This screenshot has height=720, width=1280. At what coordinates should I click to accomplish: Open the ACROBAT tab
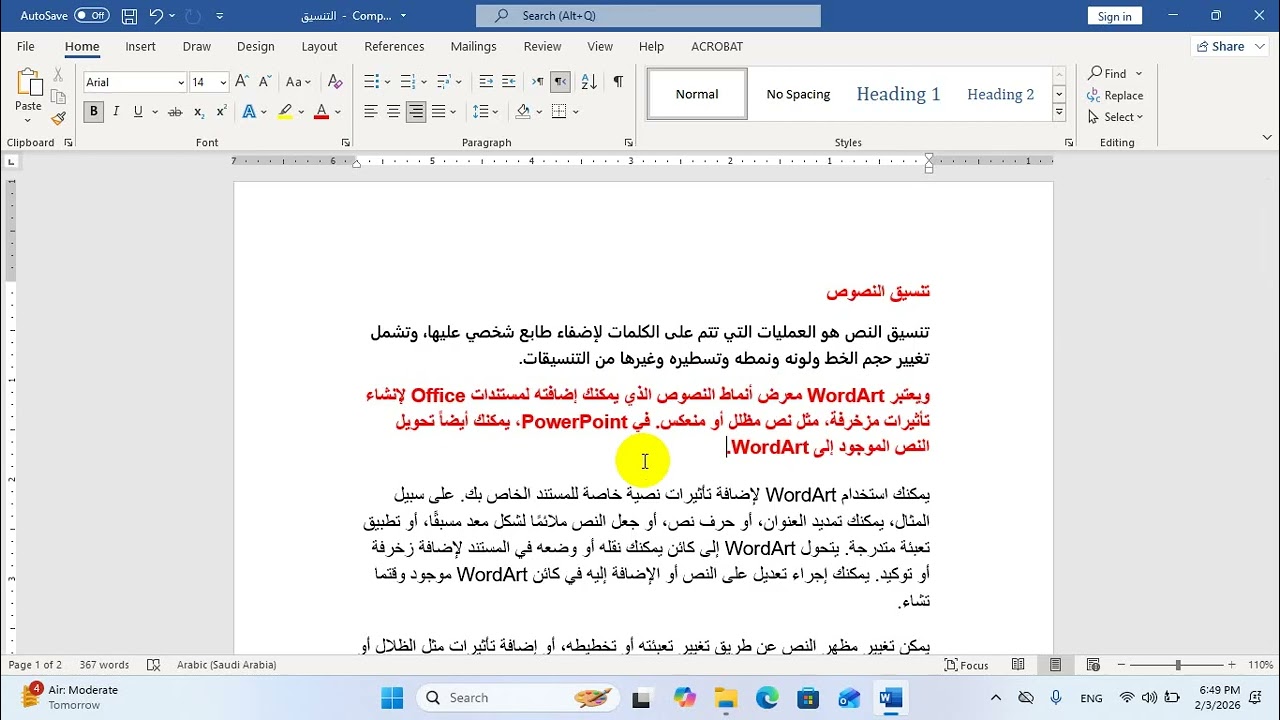coord(717,46)
